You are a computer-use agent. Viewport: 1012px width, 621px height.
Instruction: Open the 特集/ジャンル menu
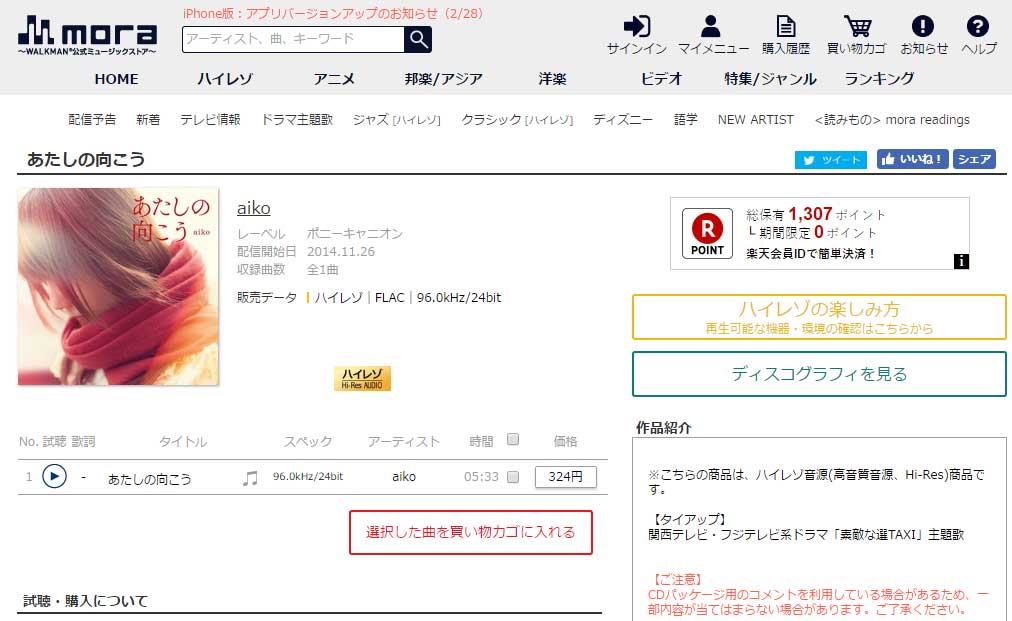click(770, 79)
